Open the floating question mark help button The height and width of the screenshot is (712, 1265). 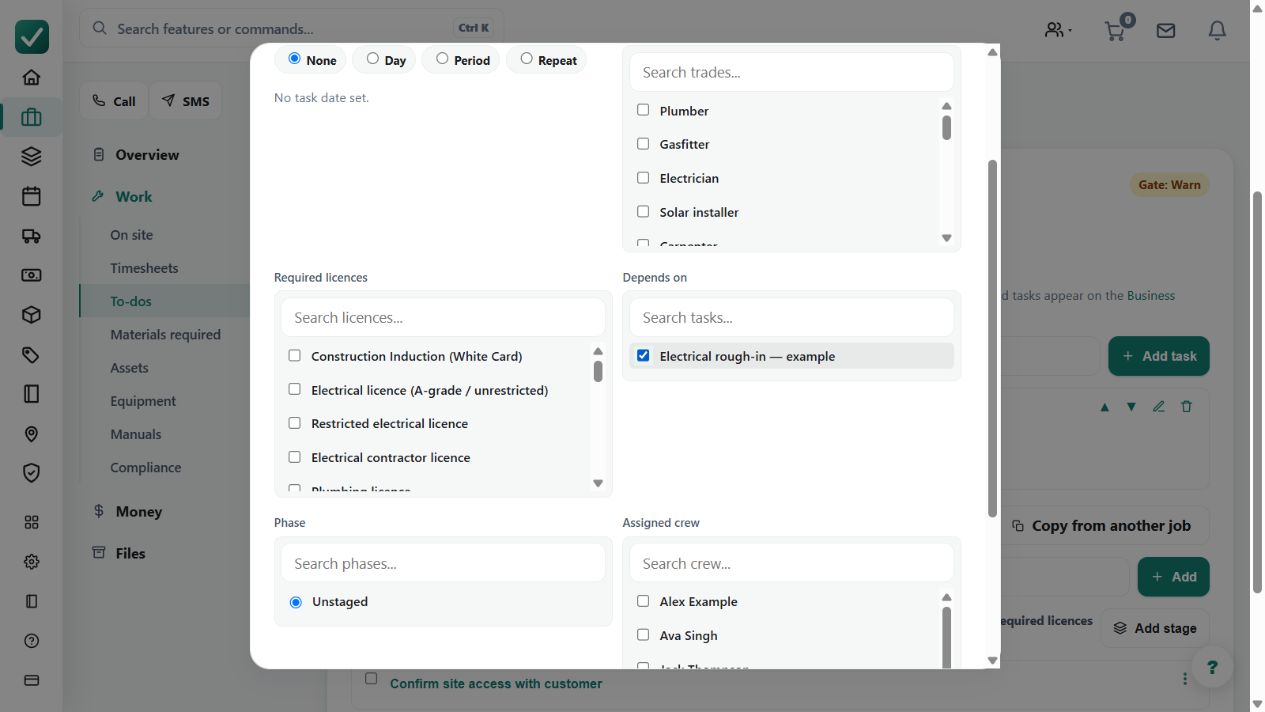click(1212, 667)
